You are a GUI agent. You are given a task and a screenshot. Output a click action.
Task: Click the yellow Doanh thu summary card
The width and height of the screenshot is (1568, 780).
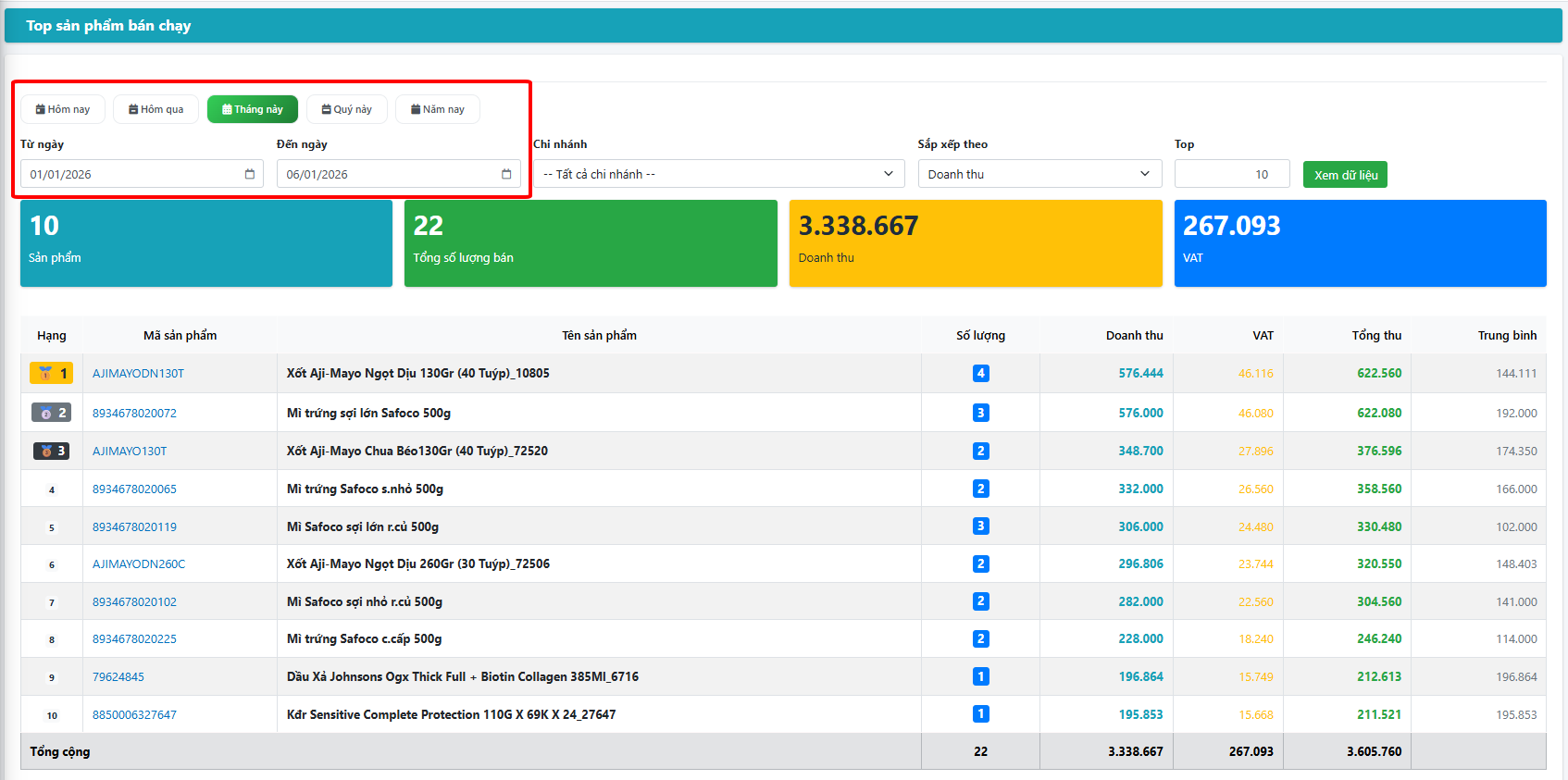click(x=975, y=243)
